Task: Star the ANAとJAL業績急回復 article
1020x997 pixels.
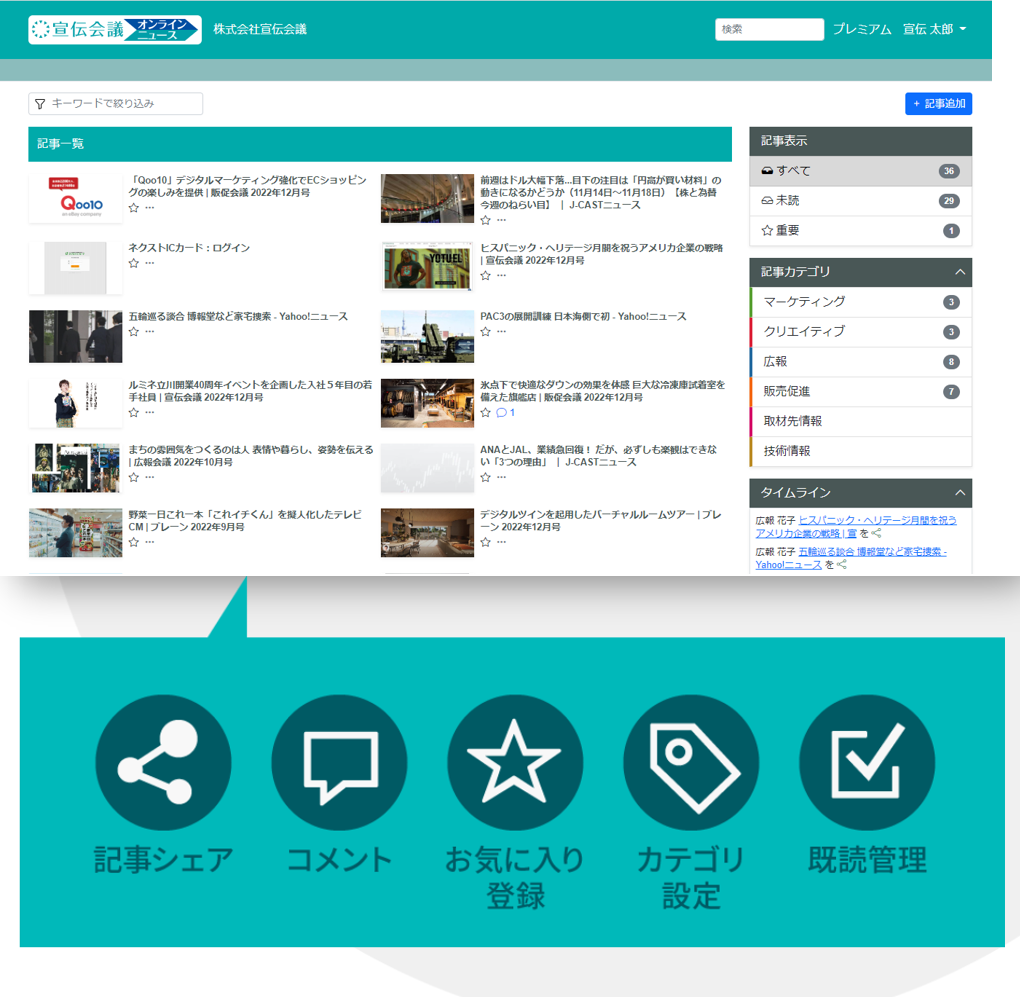Action: point(485,477)
